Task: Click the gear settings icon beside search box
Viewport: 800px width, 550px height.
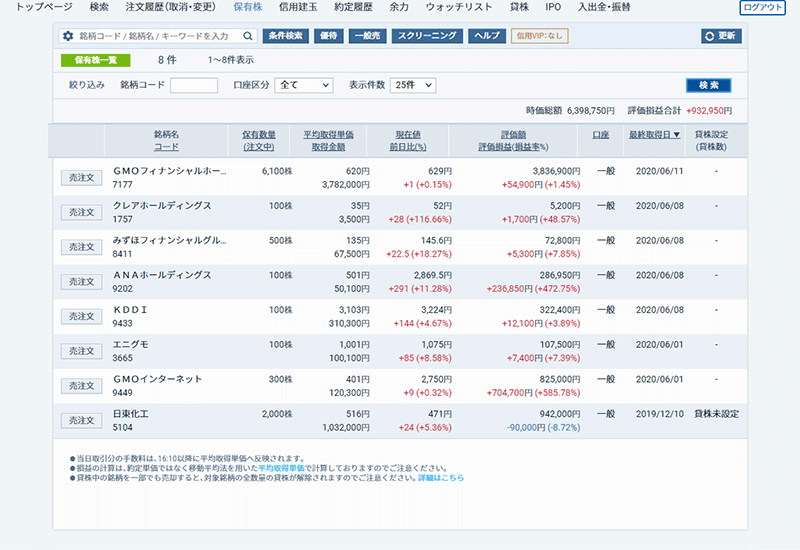Action: click(68, 36)
